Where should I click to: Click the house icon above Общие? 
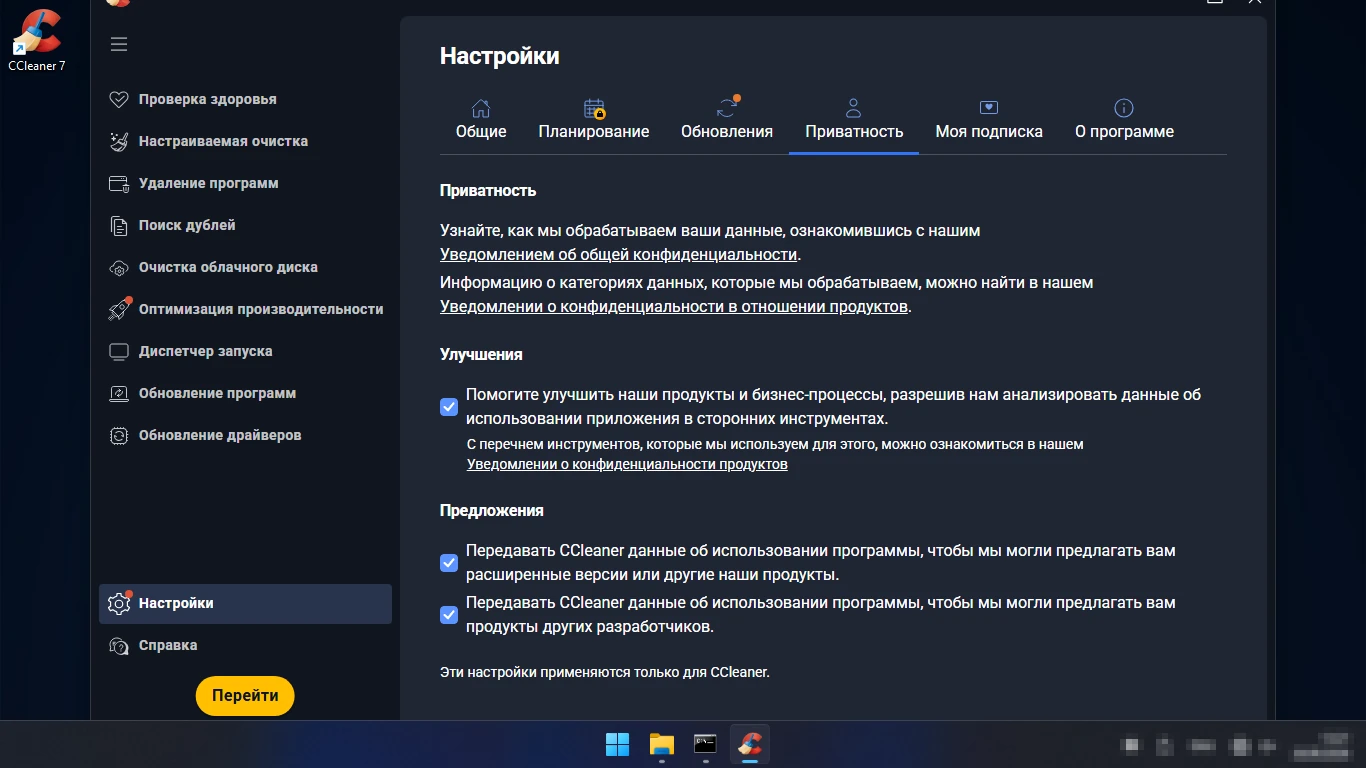[x=481, y=108]
